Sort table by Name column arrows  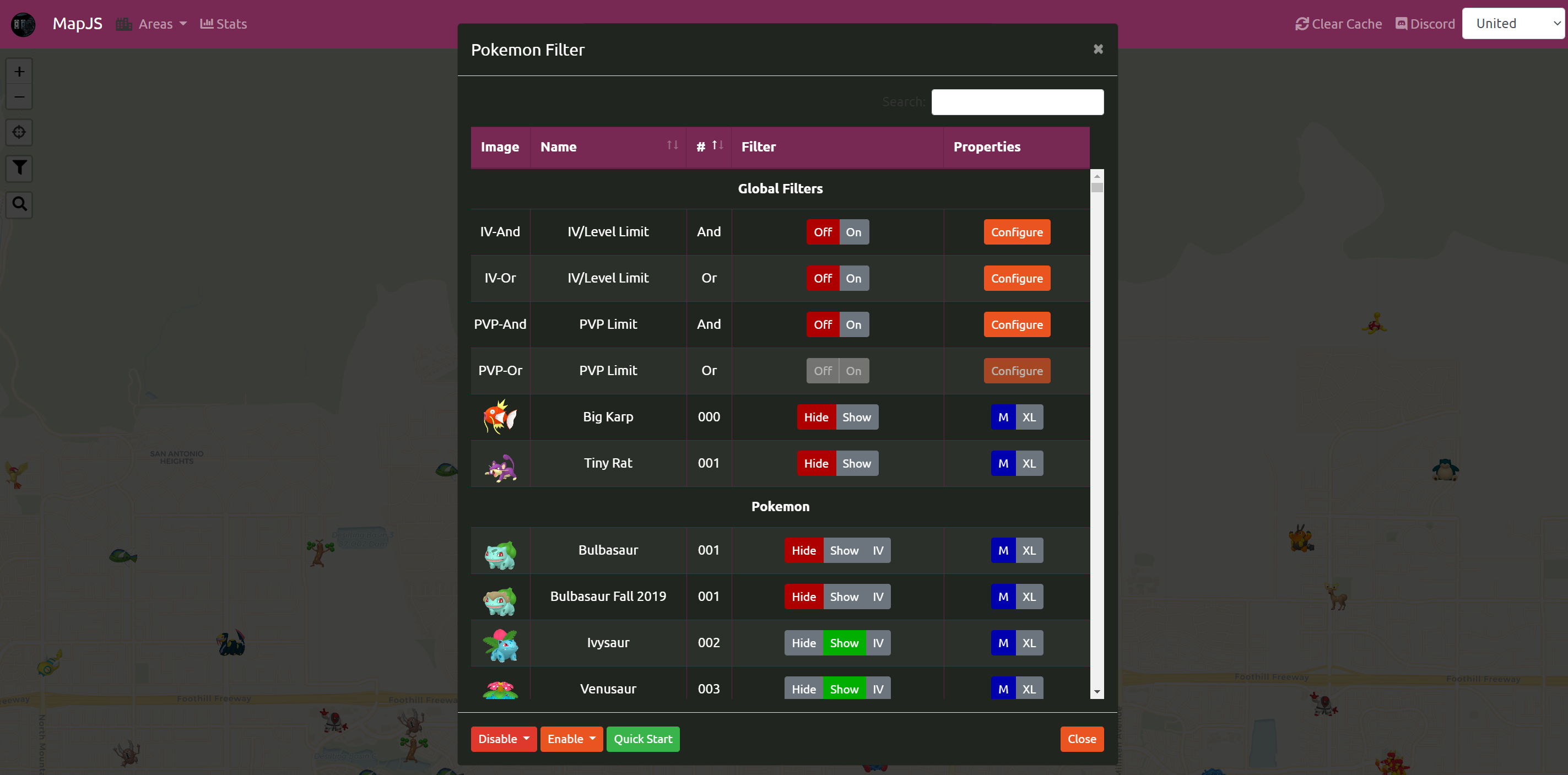coord(672,145)
